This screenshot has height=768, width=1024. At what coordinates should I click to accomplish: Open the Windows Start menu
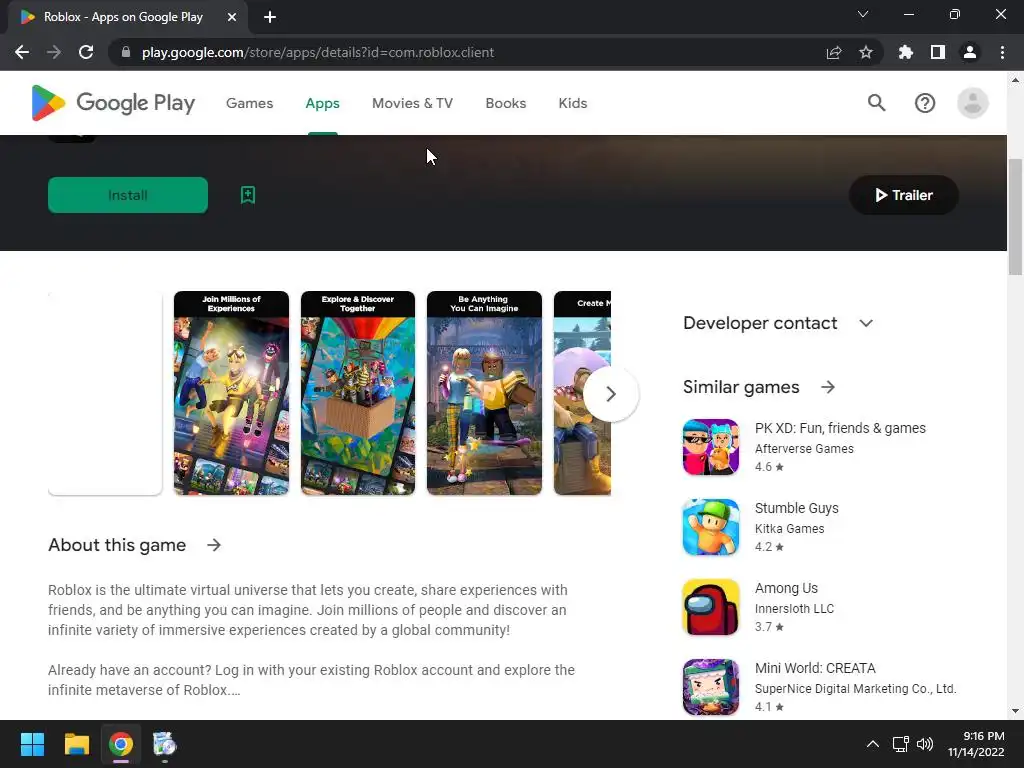(x=32, y=744)
